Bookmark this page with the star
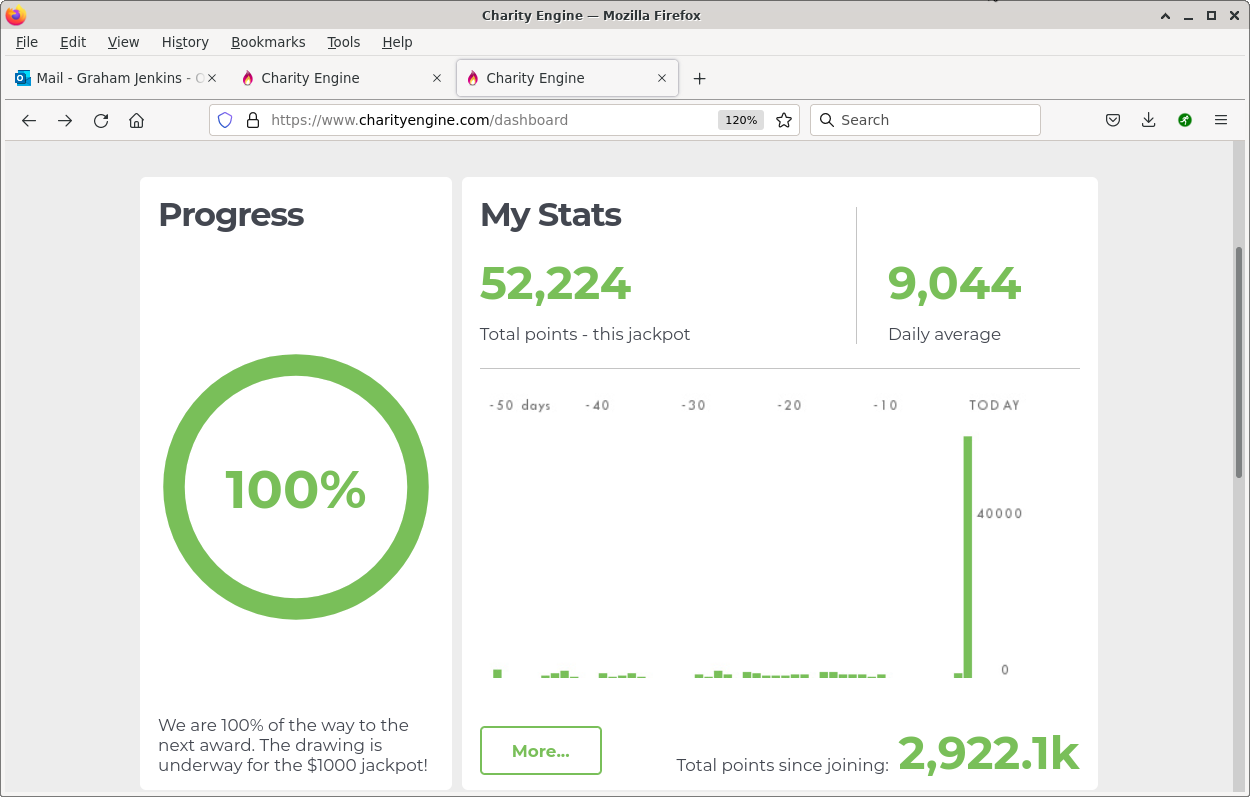Image resolution: width=1250 pixels, height=797 pixels. [x=784, y=120]
